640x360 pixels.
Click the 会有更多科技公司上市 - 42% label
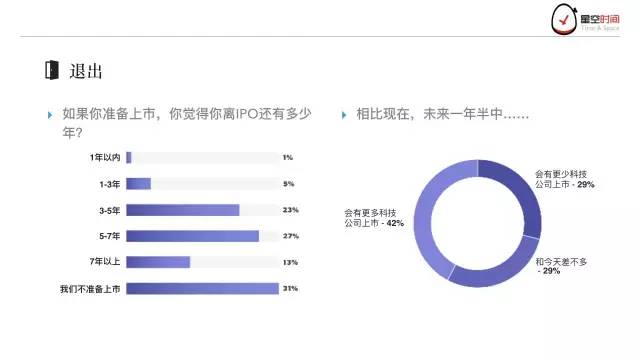click(x=374, y=218)
